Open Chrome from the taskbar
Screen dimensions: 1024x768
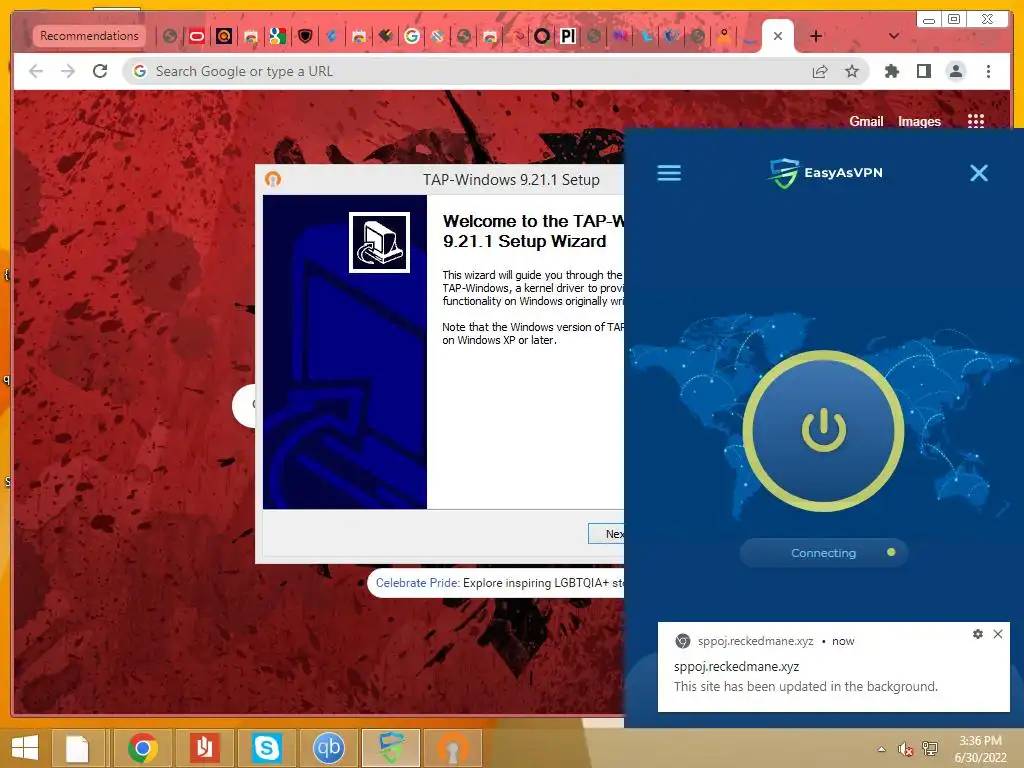142,748
